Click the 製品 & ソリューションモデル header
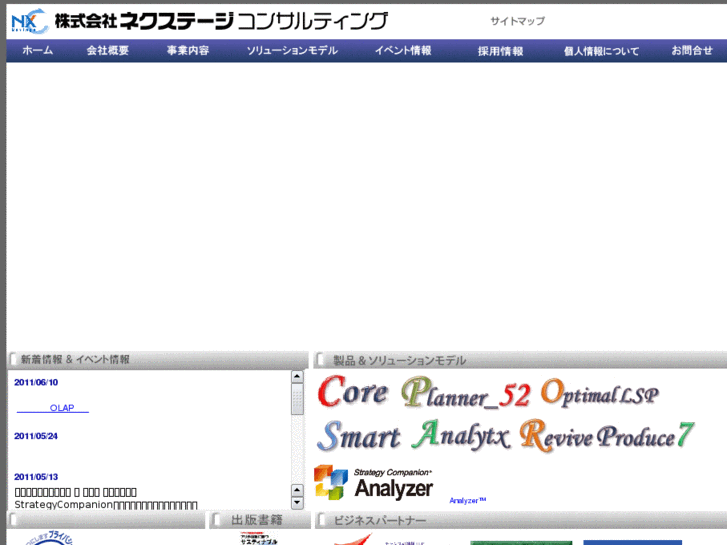Screen dimensions: 727x545 (x=520, y=360)
